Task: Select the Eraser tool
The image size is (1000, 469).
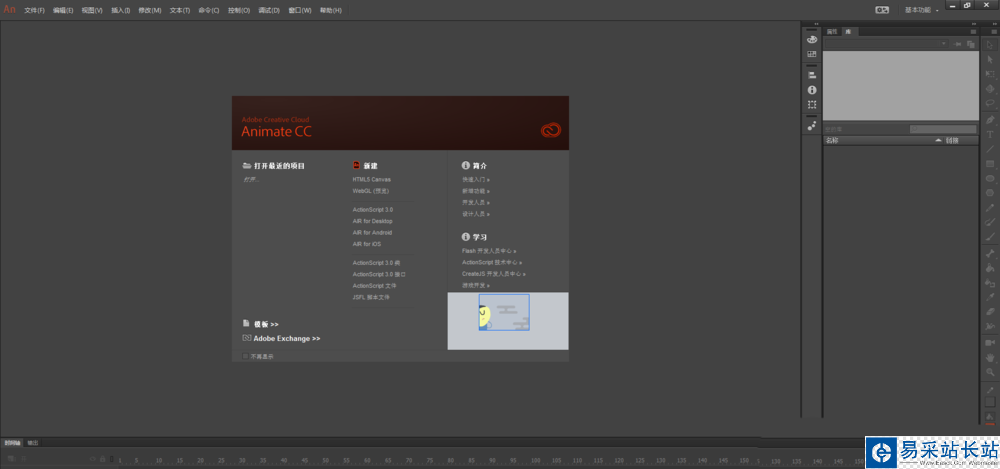Action: coord(990,311)
